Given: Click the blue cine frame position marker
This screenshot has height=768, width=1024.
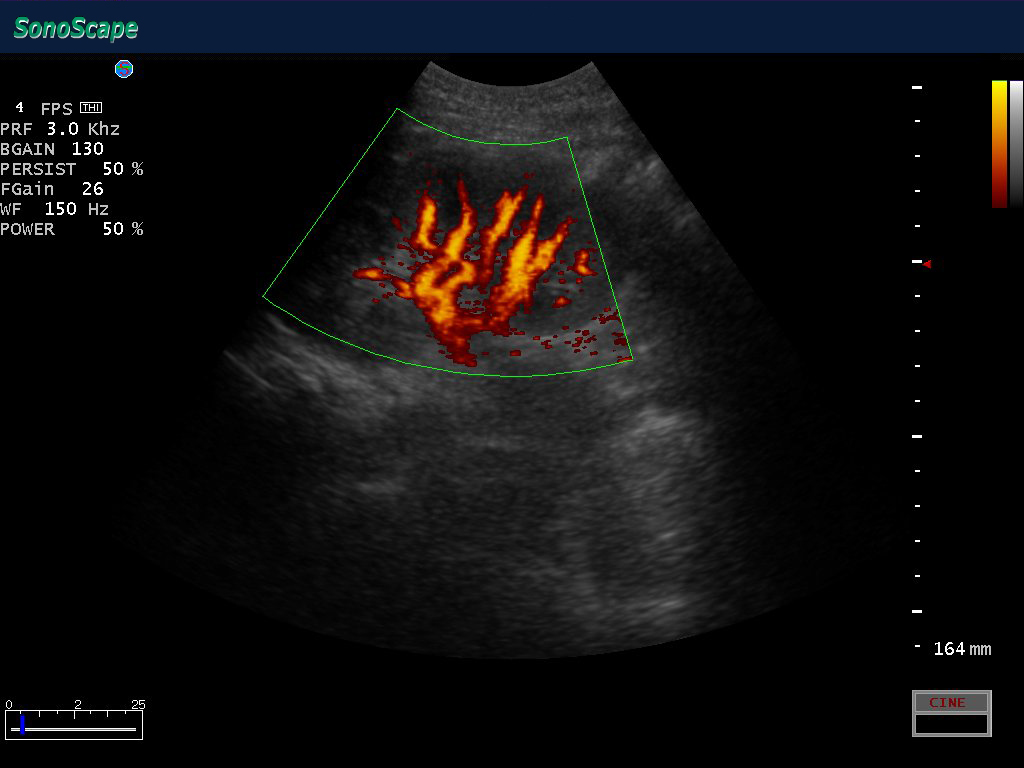Looking at the screenshot, I should [22, 724].
